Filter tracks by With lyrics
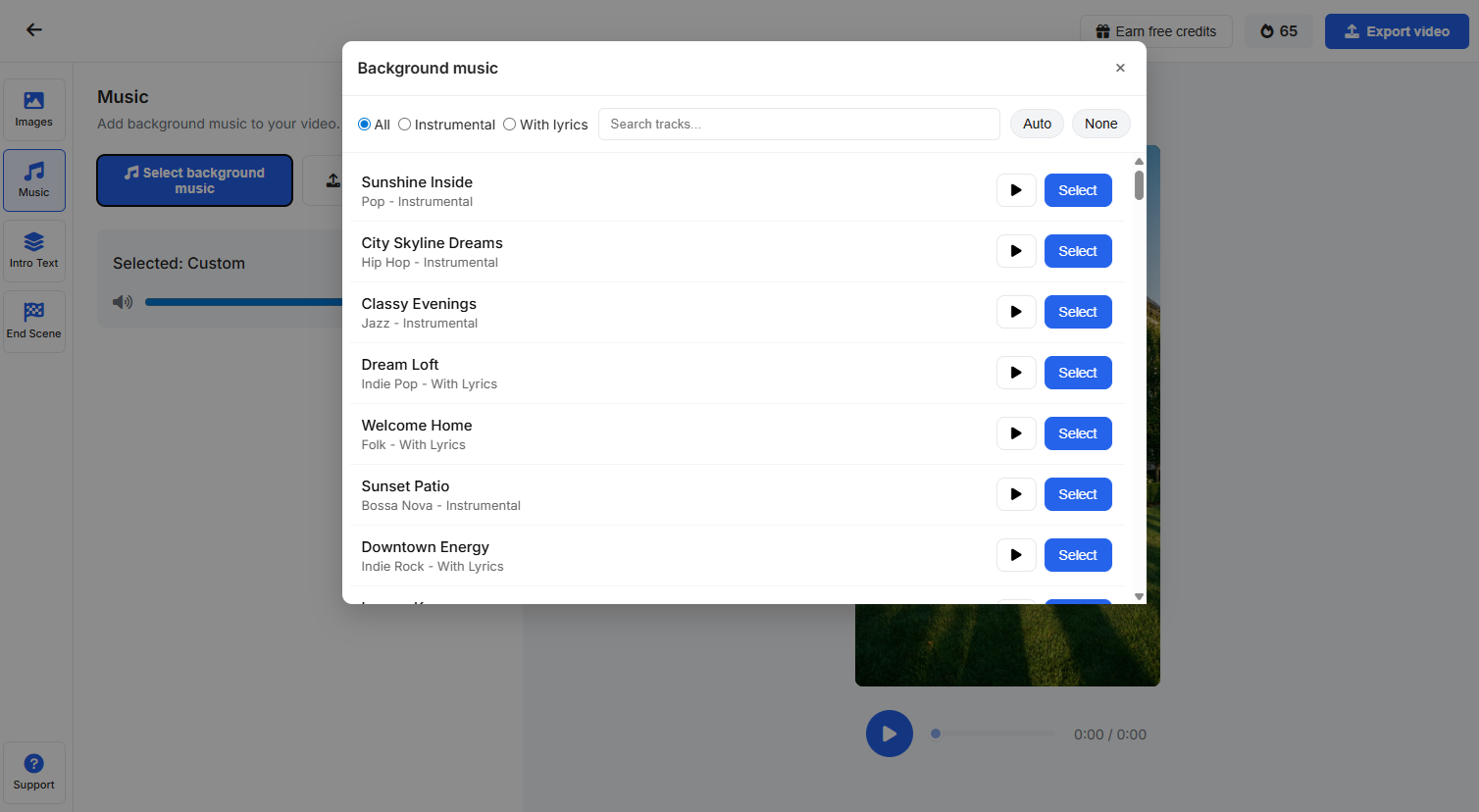Screen dimensions: 1479x812 509,124
